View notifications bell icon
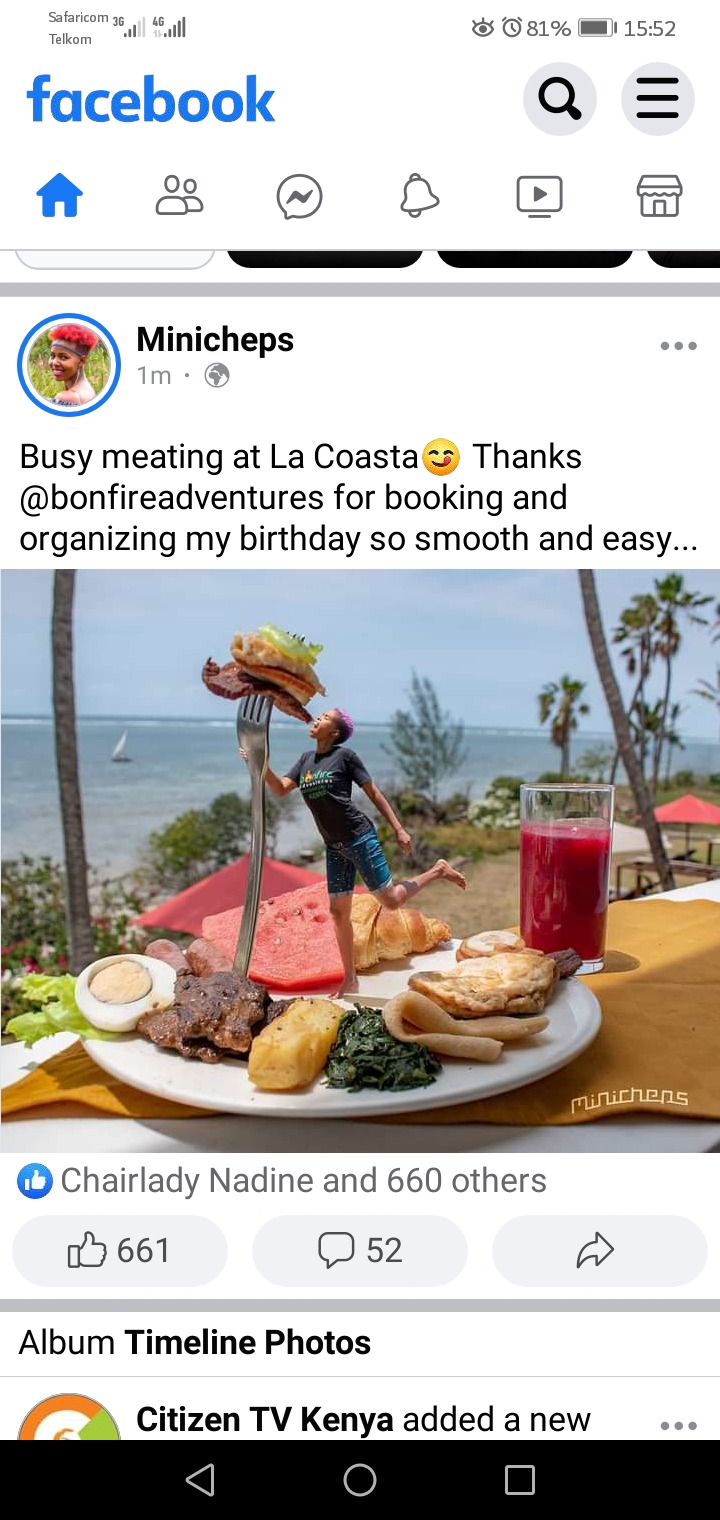This screenshot has width=720, height=1520. [420, 196]
